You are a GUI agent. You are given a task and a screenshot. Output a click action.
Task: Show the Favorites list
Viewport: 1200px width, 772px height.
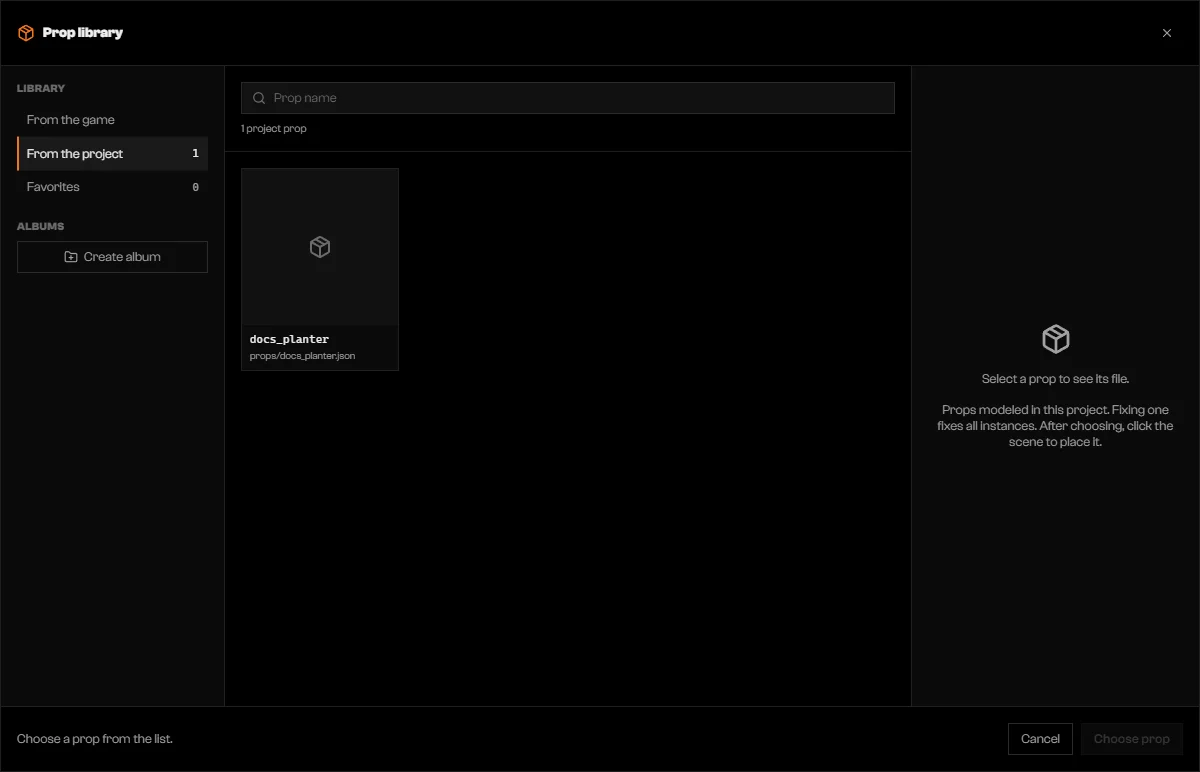click(x=112, y=187)
